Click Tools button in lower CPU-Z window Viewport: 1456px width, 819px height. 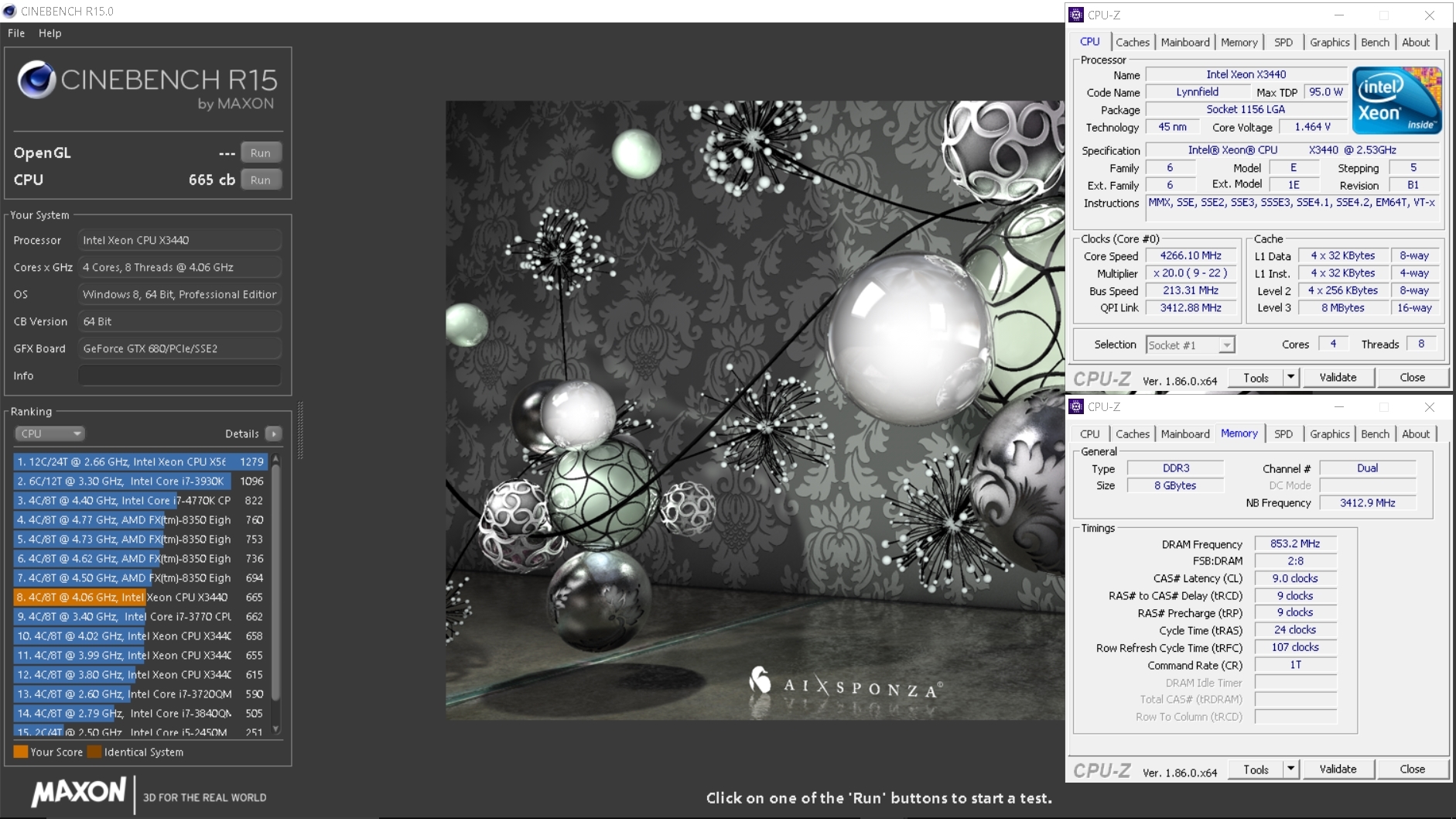(x=1256, y=769)
